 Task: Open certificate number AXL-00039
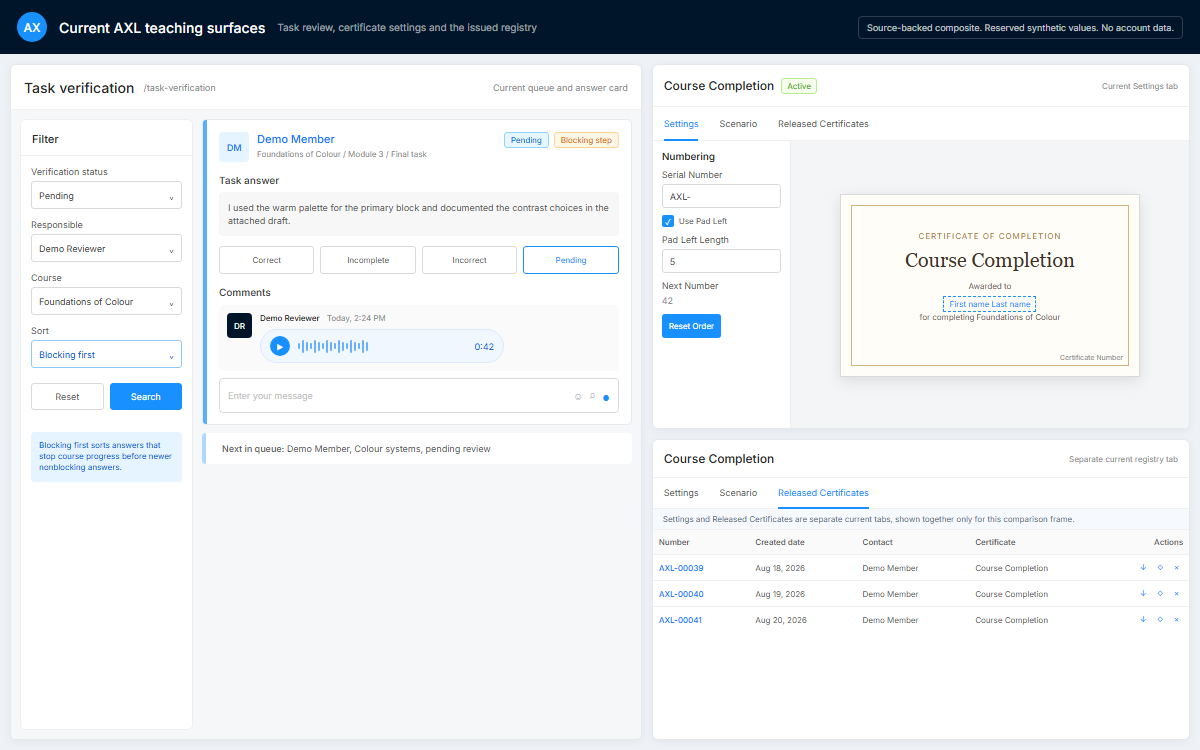681,568
